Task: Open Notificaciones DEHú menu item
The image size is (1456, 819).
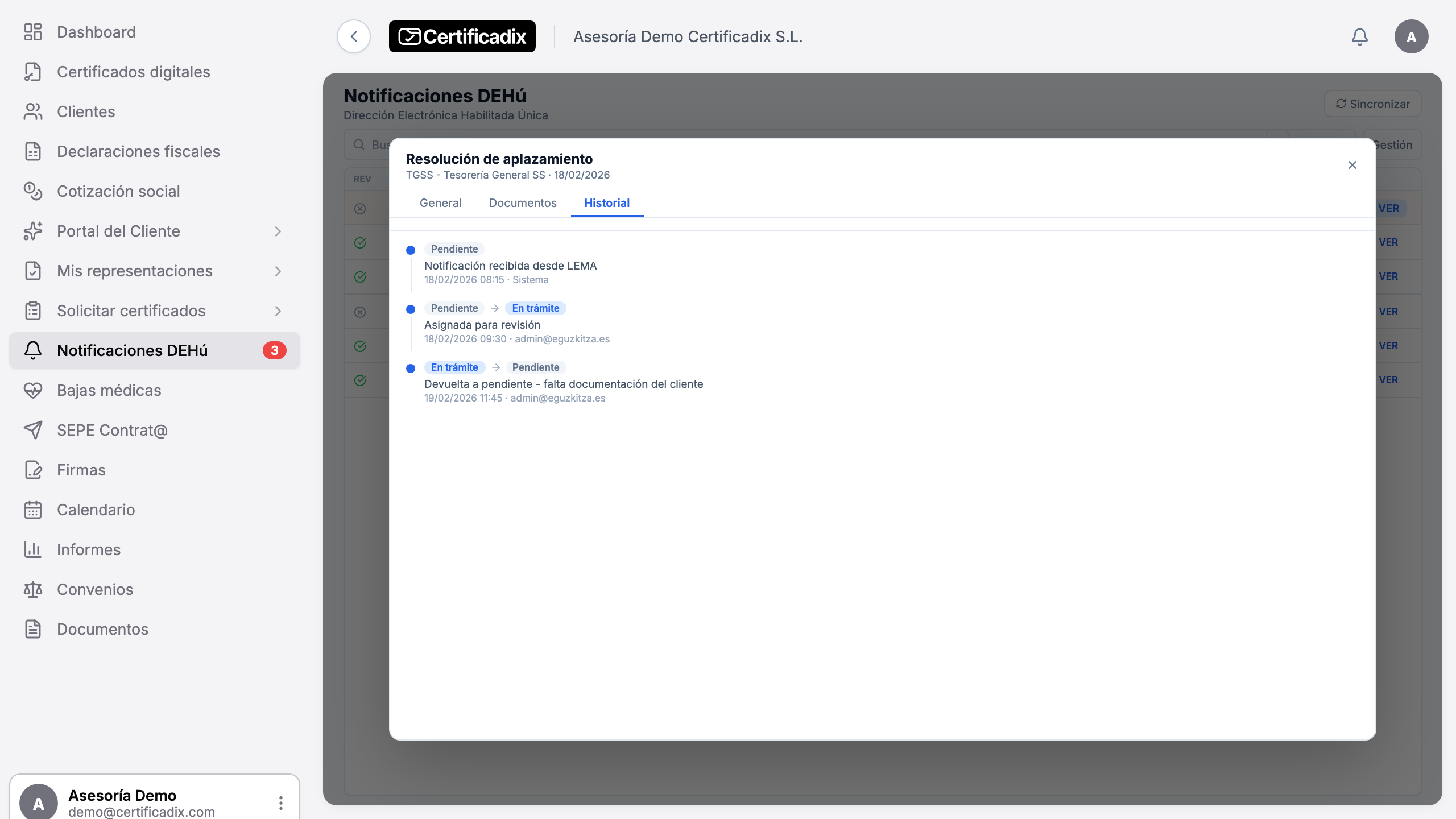Action: 155,350
